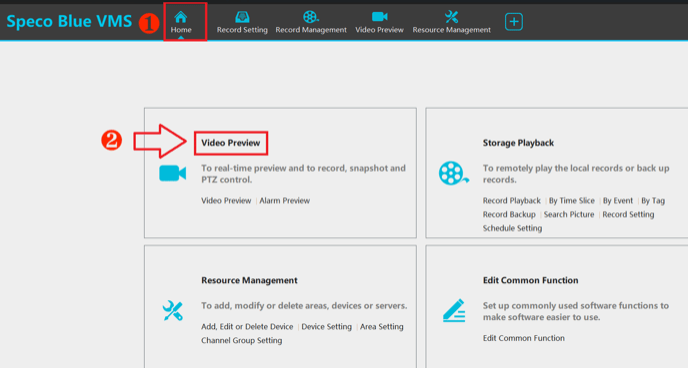Open Add, Edit or Delete Device link
Viewport: 688px width, 368px height.
247,327
